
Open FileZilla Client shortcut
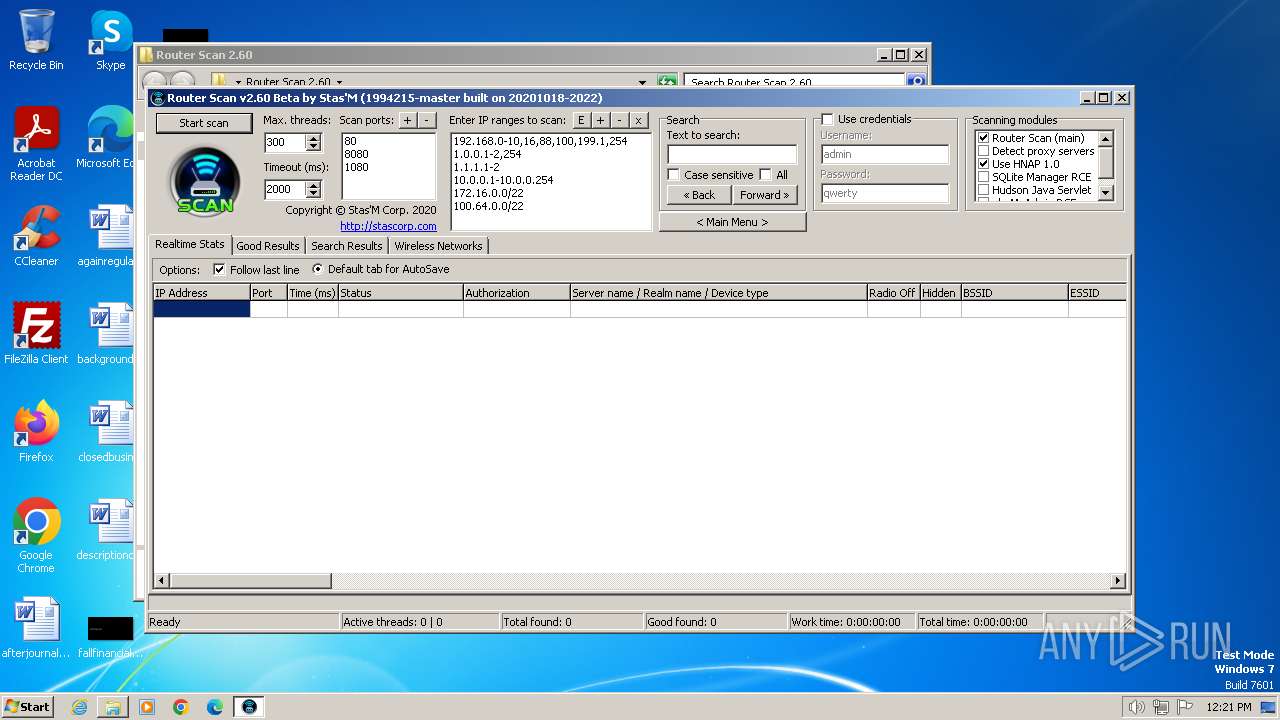pos(36,334)
